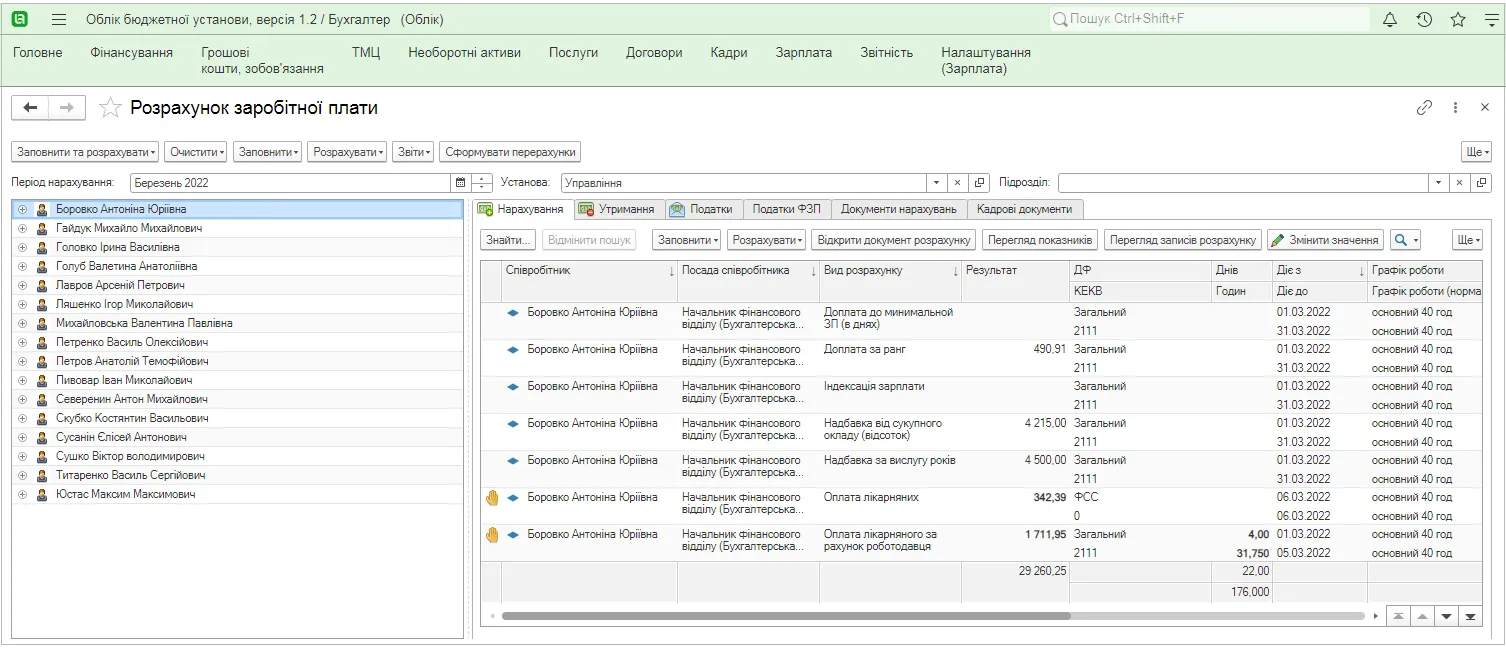Focus the global search field
The width and height of the screenshot is (1506, 648).
(1208, 19)
